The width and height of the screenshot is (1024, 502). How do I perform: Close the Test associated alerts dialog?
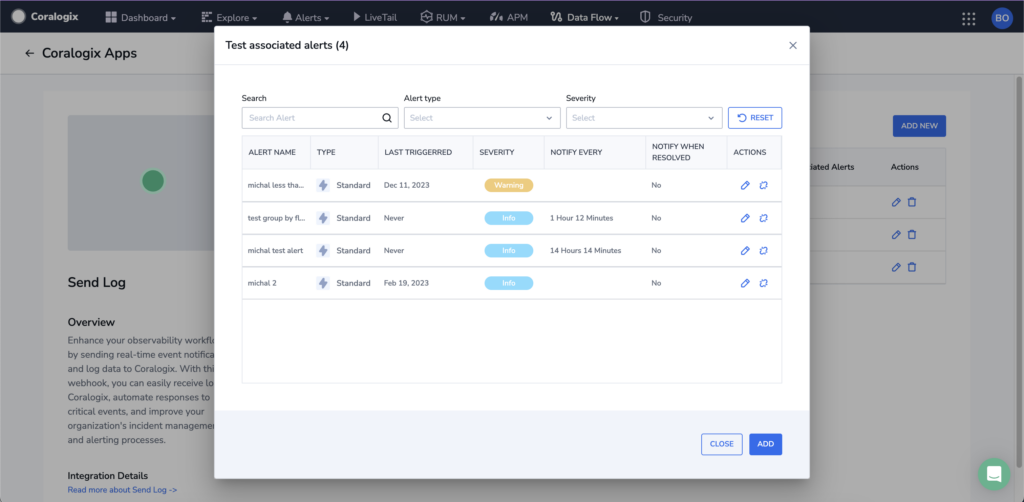(793, 46)
